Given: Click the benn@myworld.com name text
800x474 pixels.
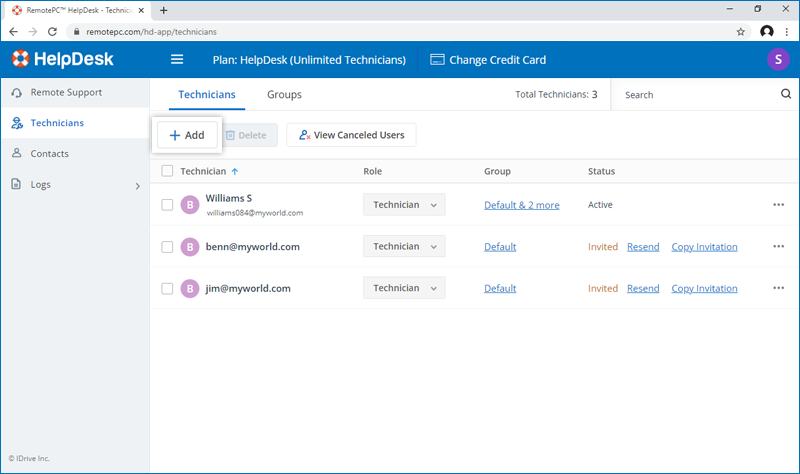Looking at the screenshot, I should click(253, 247).
